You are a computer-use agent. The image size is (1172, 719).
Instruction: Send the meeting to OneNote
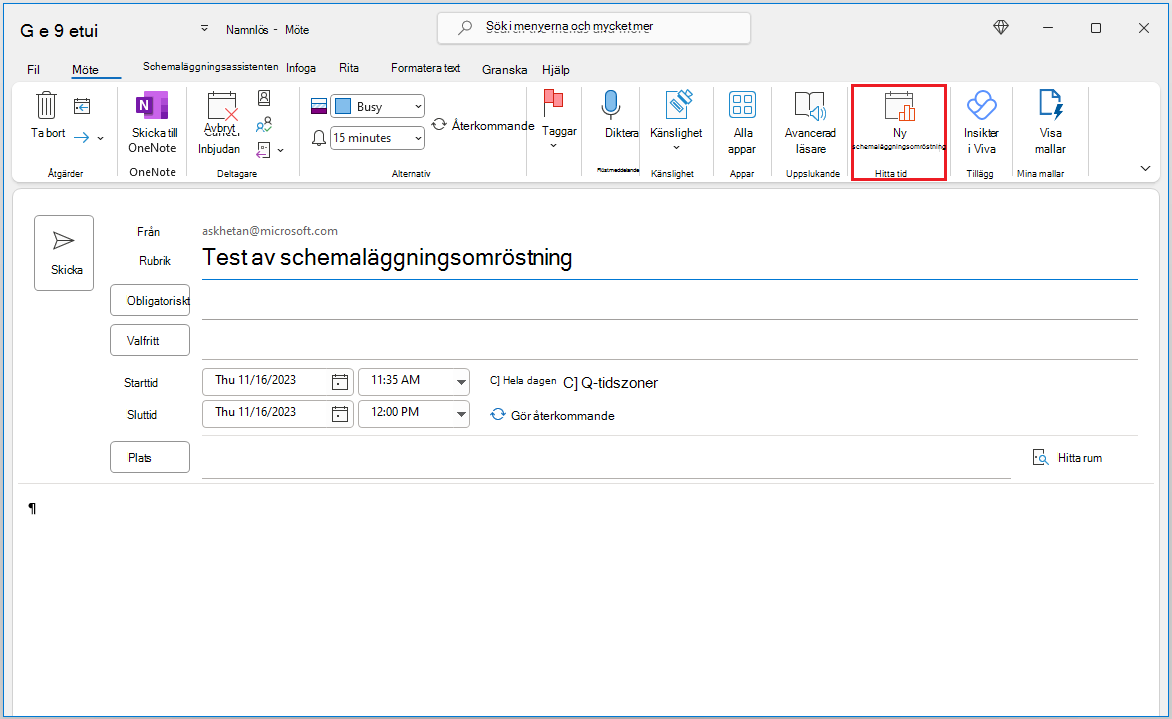152,123
